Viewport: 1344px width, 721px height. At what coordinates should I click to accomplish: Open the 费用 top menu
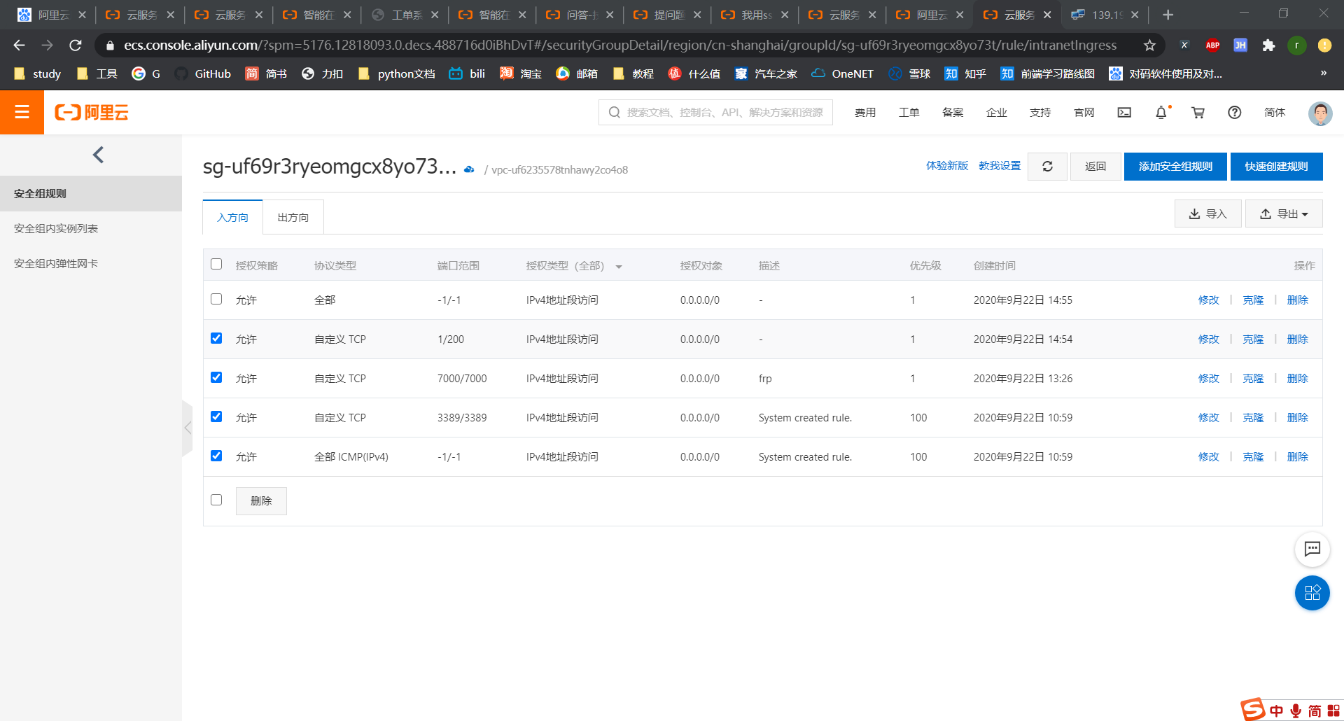(x=865, y=113)
